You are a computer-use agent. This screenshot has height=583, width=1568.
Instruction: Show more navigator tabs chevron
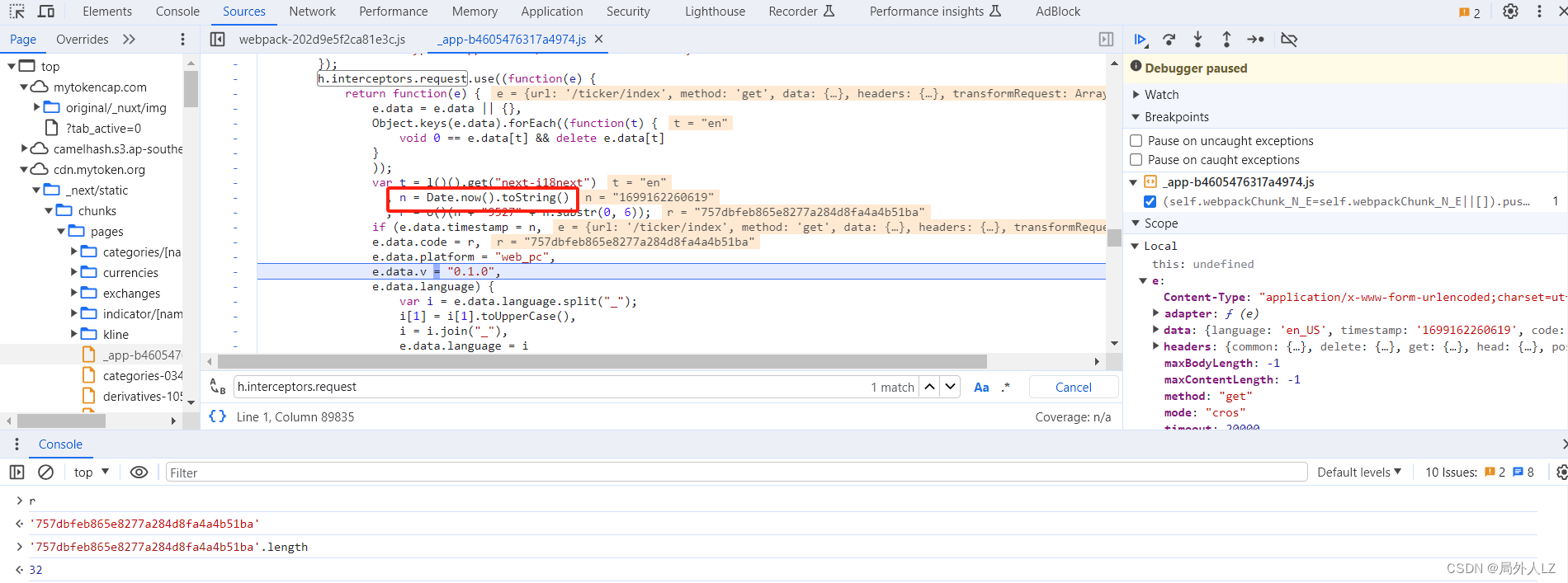[x=129, y=40]
